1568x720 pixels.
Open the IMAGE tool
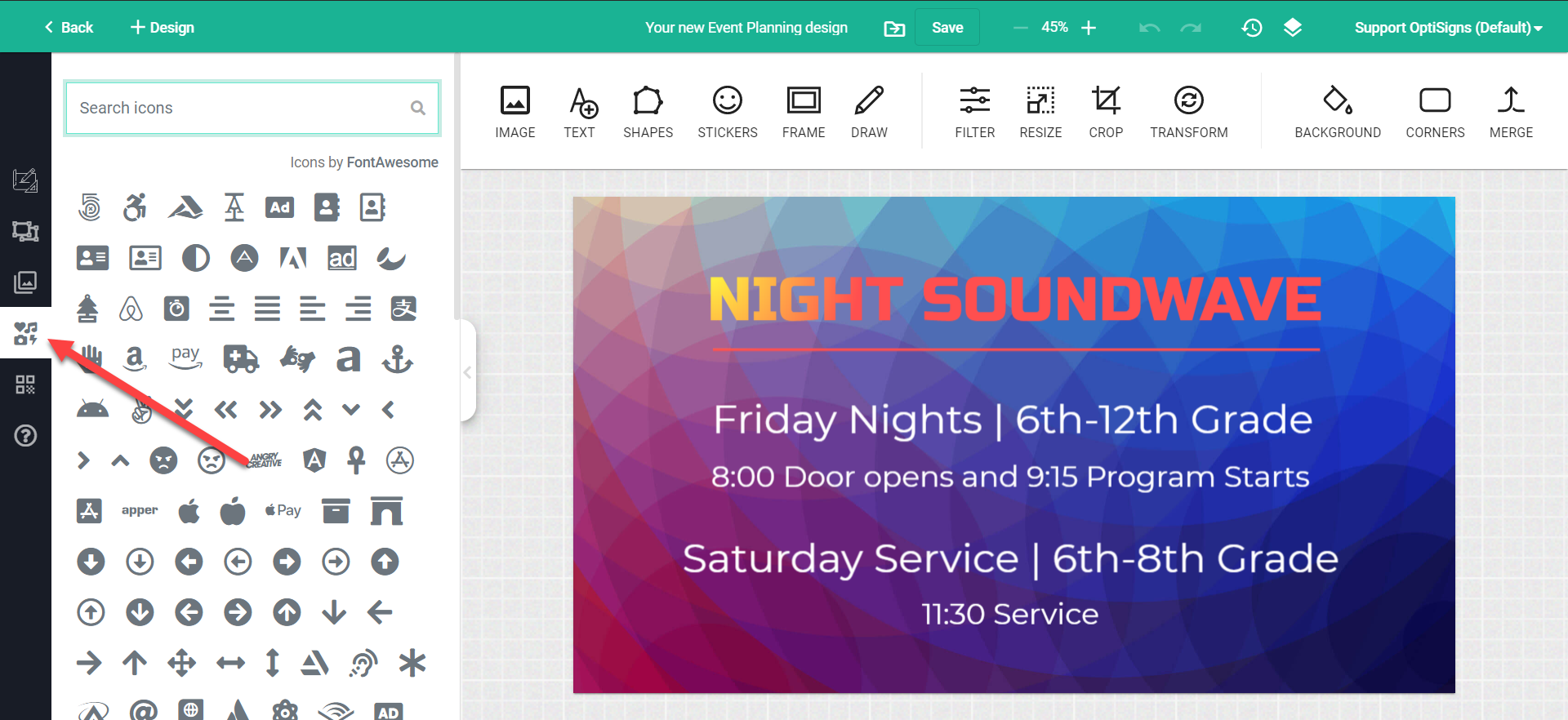514,112
